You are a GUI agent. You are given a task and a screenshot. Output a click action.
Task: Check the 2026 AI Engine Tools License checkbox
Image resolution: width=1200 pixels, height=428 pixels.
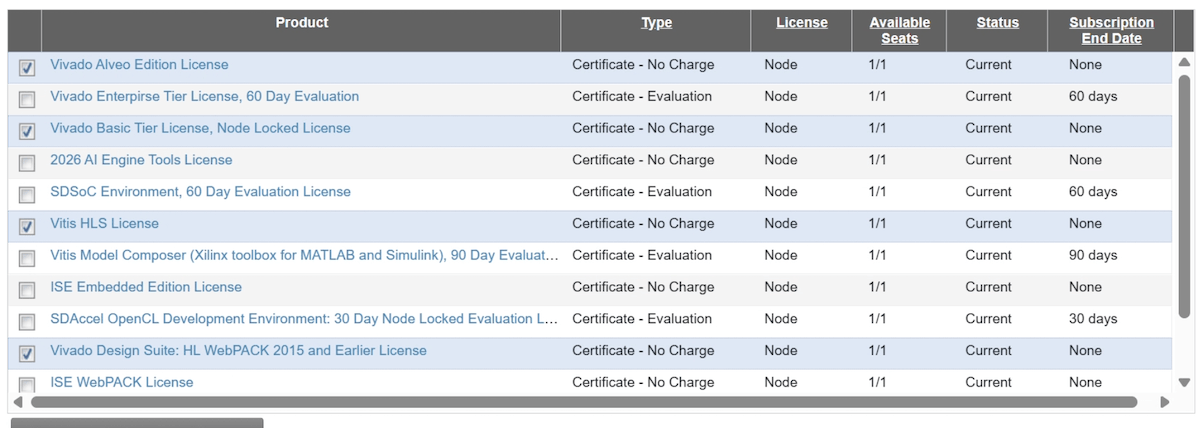(x=27, y=163)
